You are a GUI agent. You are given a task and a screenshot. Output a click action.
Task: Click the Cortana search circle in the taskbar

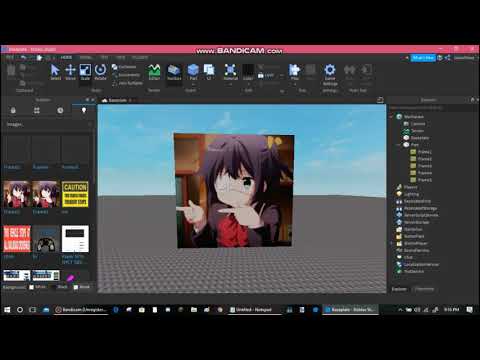(x=20, y=310)
